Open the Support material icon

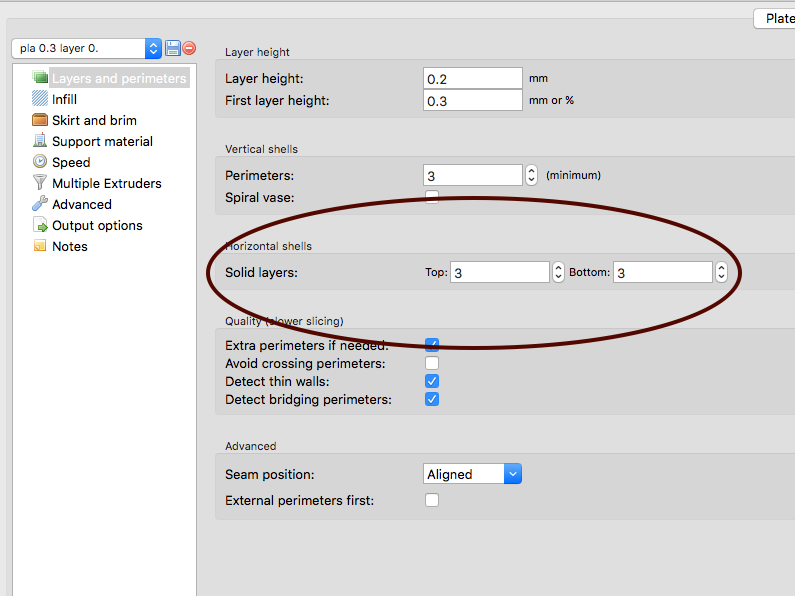coord(40,141)
